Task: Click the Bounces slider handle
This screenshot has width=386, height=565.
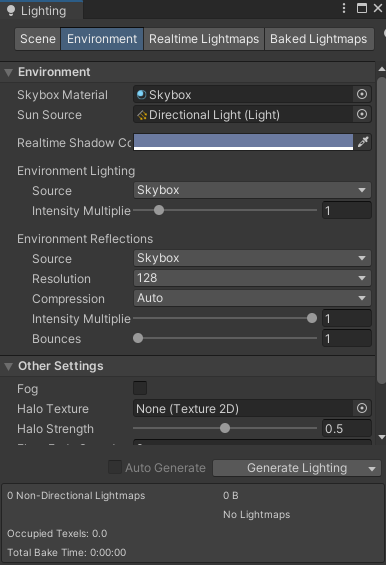Action: tap(138, 338)
